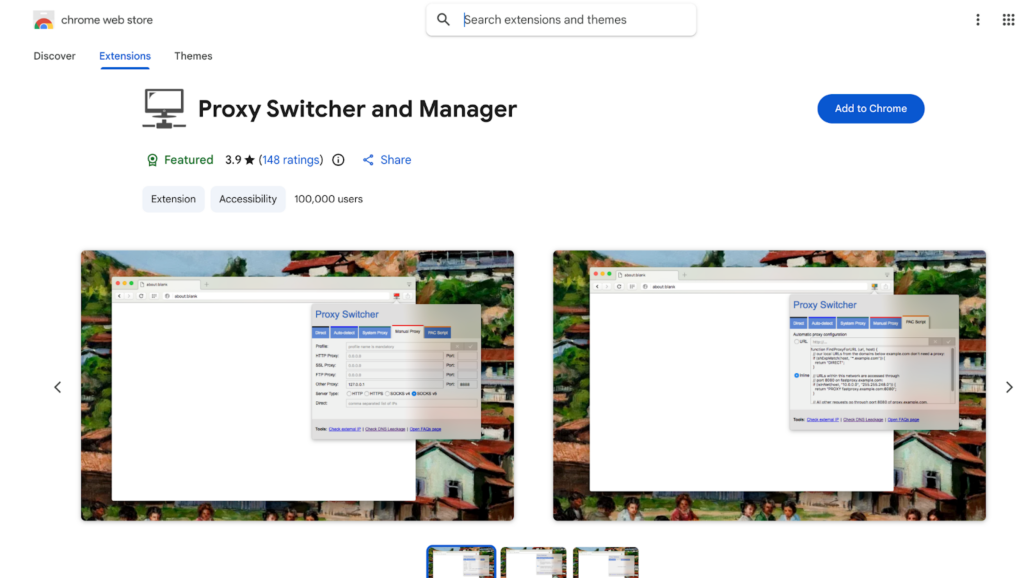
Task: Open the three-dot more options menu
Action: pos(978,20)
